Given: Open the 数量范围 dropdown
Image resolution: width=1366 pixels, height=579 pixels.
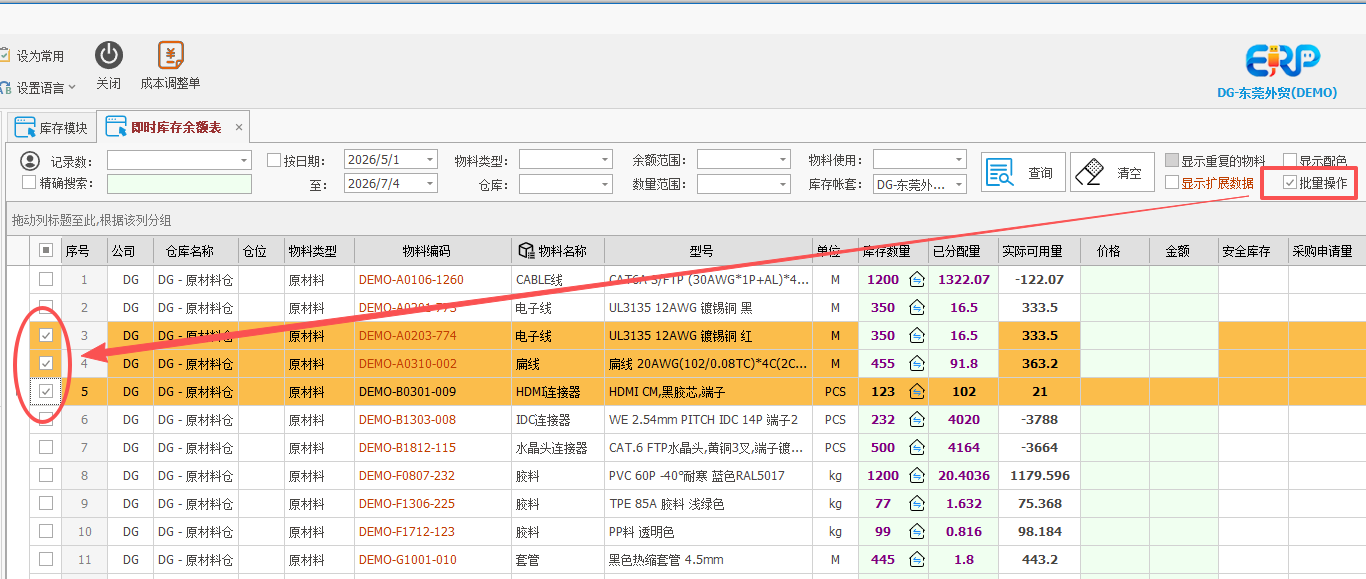Looking at the screenshot, I should (x=783, y=184).
